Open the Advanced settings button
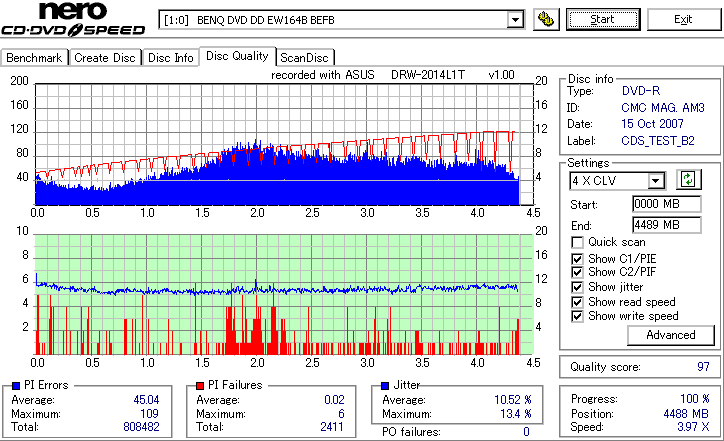The width and height of the screenshot is (724, 441). tap(671, 335)
